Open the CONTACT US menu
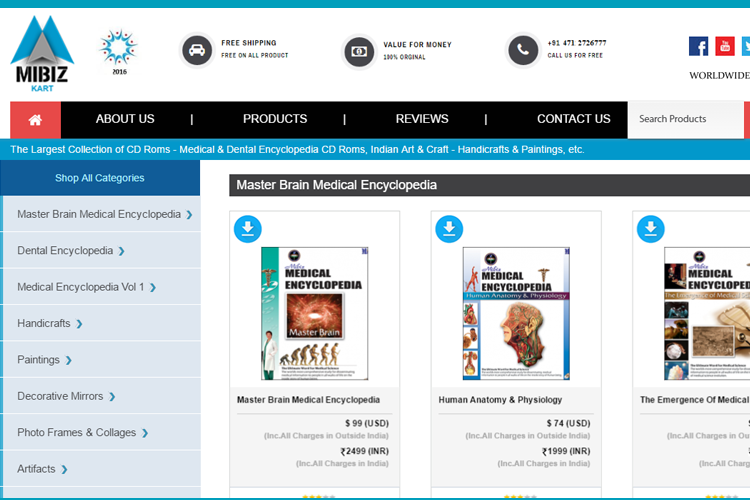The width and height of the screenshot is (750, 500). 574,119
